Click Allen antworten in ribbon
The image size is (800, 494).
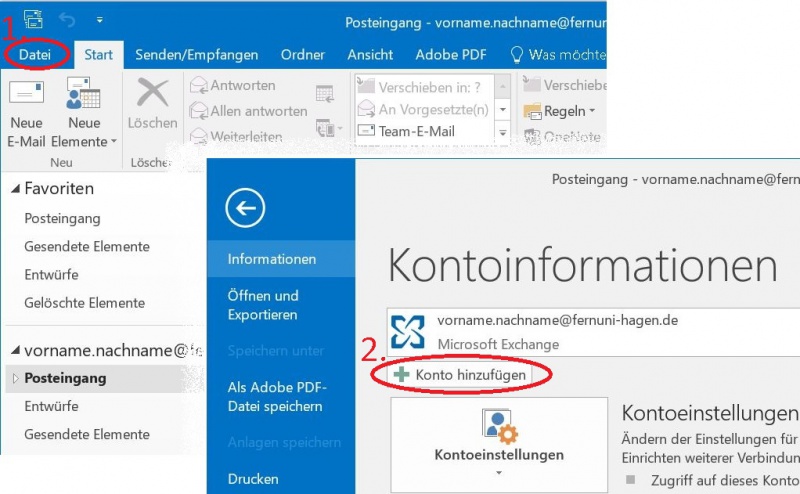(x=248, y=111)
